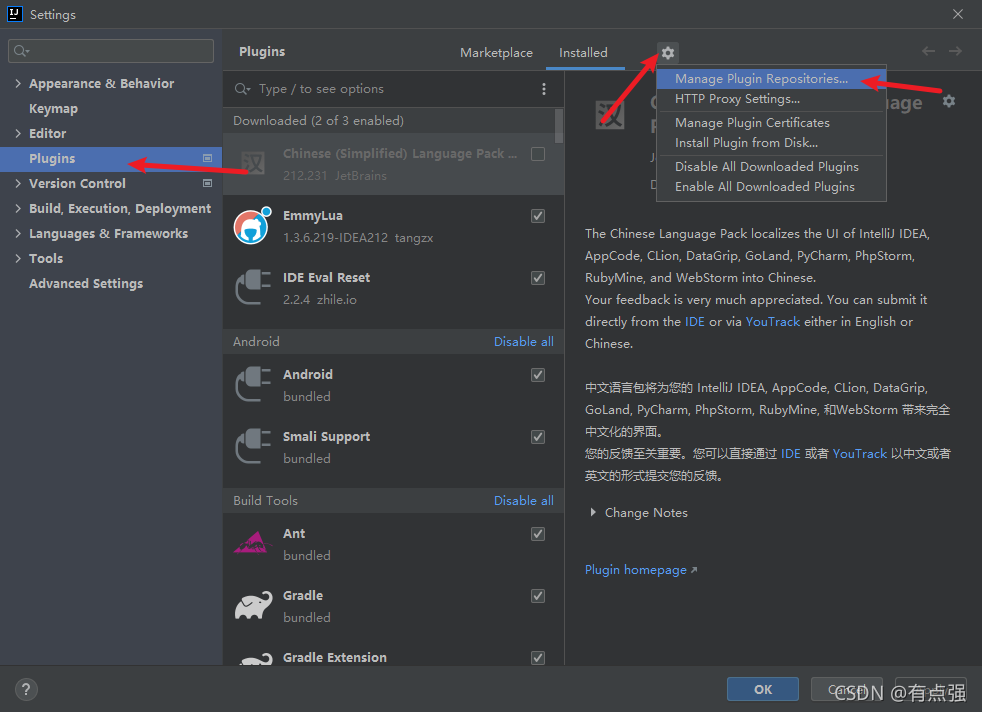Click the Chinese Language Pack icon in list
Viewport: 982px width, 712px height.
pos(252,163)
